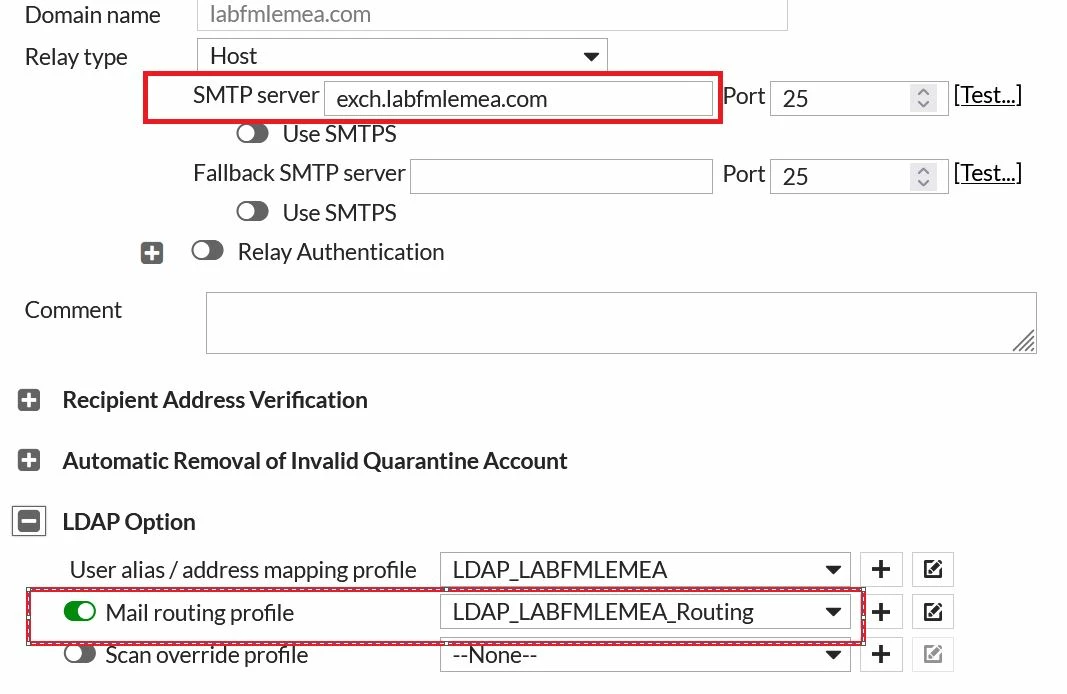Open Mail routing profile dropdown
The height and width of the screenshot is (694, 1067).
[645, 612]
